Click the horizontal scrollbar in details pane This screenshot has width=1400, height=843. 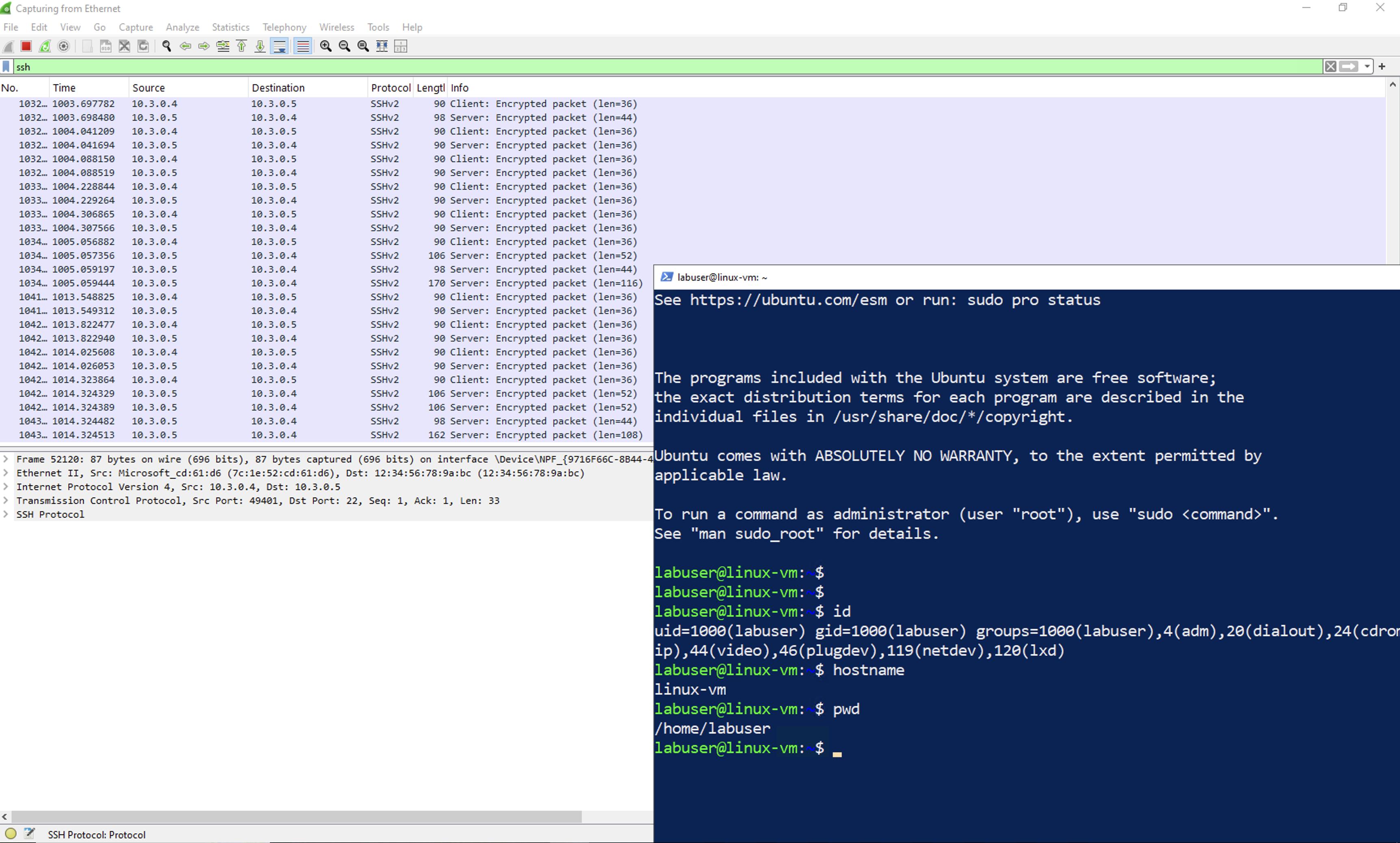[295, 816]
